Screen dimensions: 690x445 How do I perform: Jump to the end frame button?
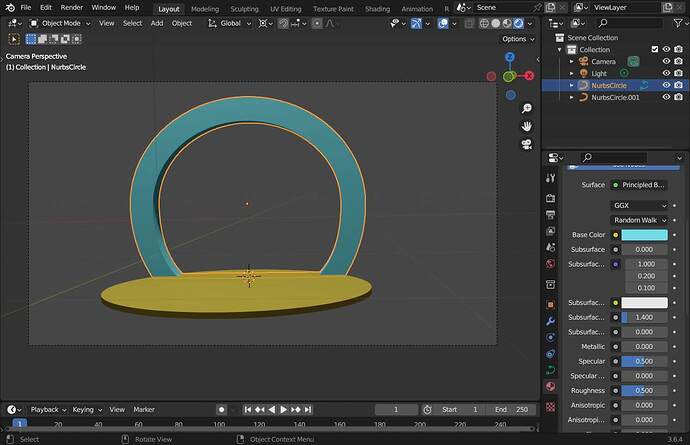pos(308,409)
